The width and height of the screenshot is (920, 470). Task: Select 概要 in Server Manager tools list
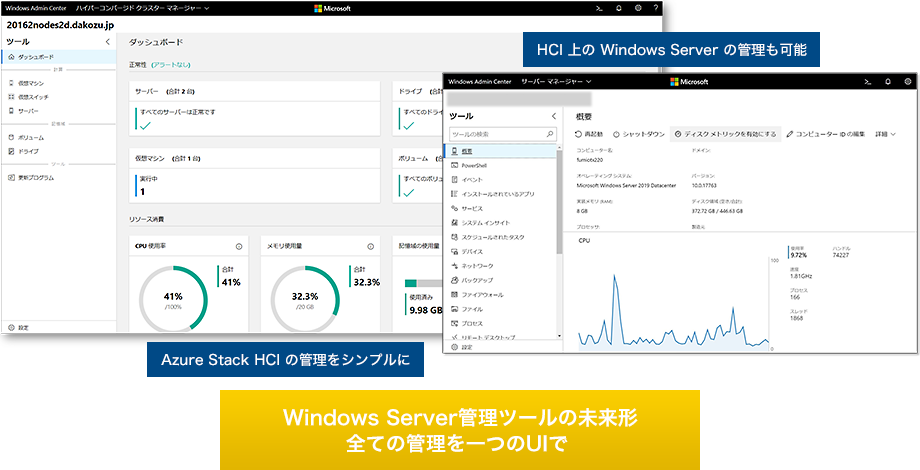click(500, 151)
